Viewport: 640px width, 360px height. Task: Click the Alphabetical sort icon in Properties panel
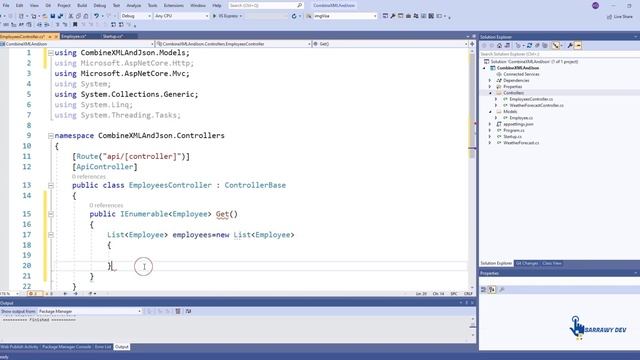pyautogui.click(x=492, y=289)
